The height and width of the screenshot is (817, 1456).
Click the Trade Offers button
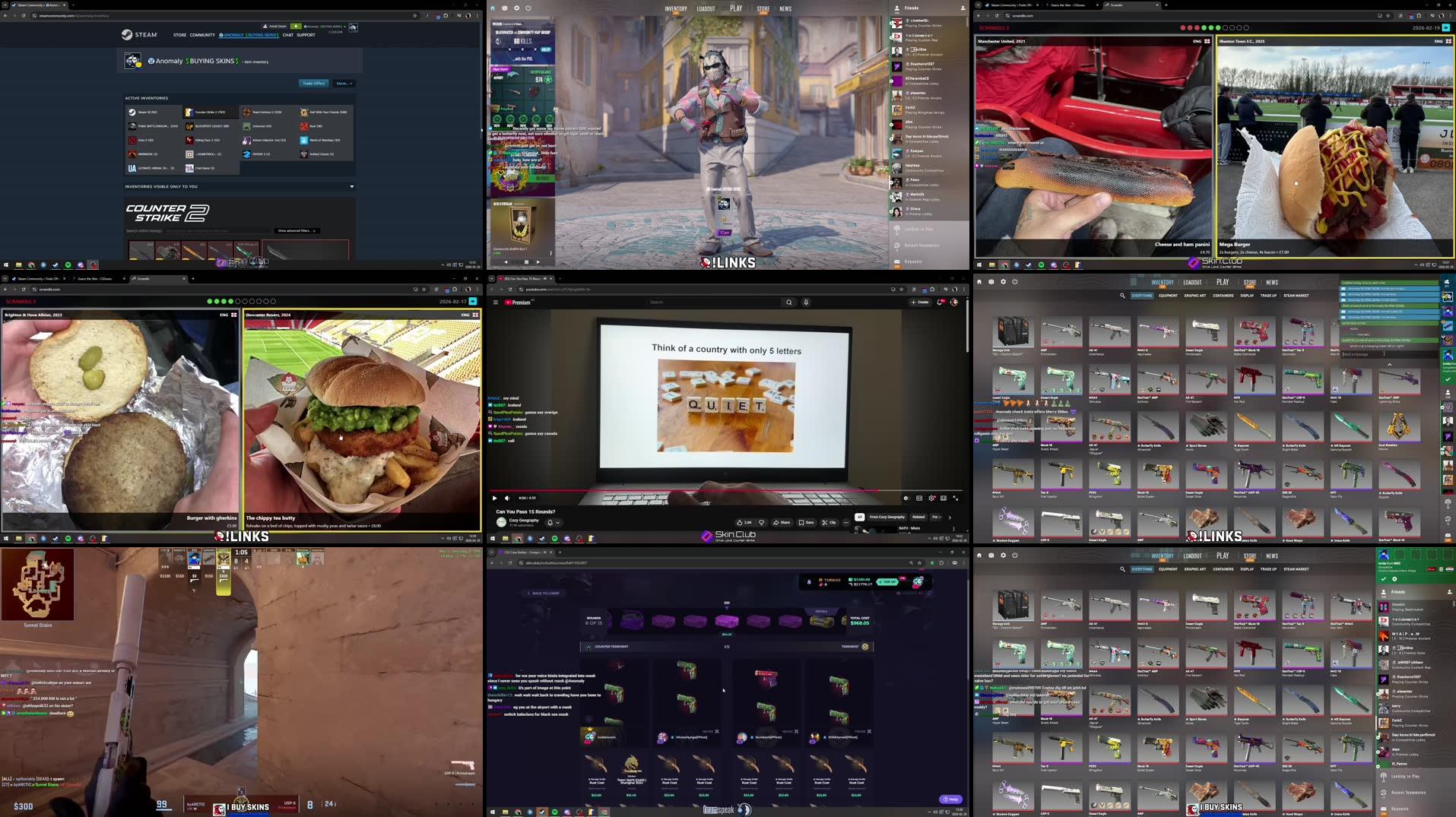312,84
